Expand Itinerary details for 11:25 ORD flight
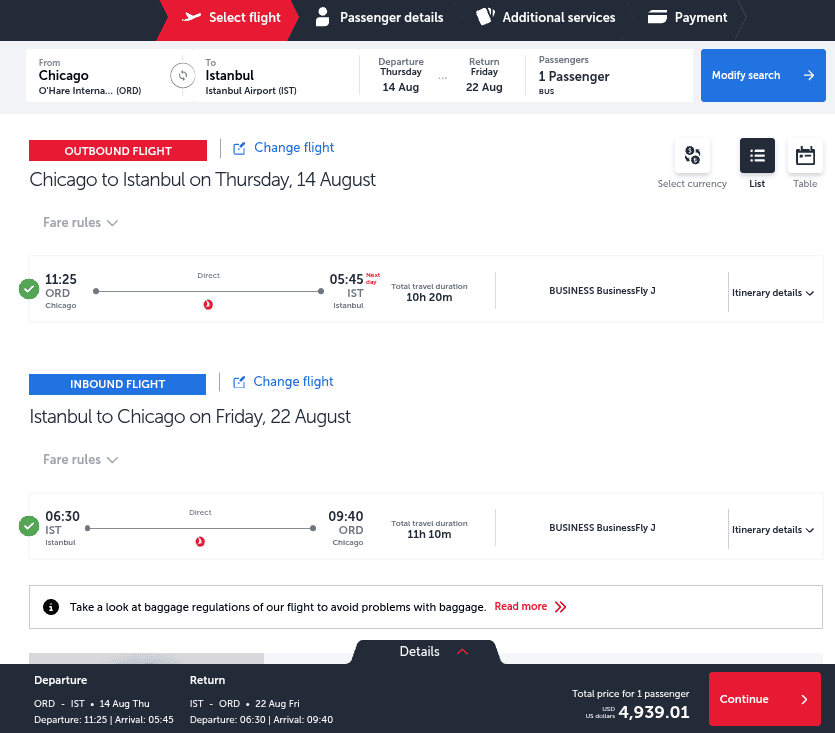The height and width of the screenshot is (733, 835). pyautogui.click(x=773, y=292)
